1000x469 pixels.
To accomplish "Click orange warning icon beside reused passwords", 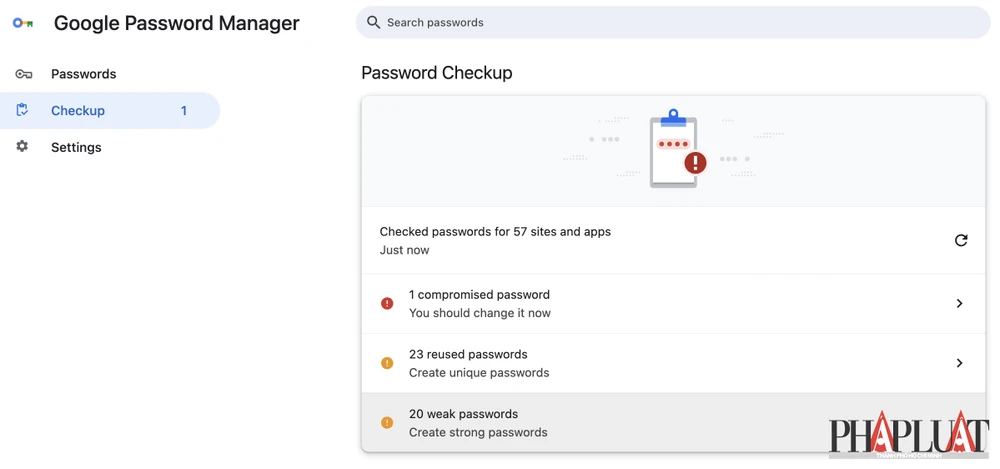I will pyautogui.click(x=387, y=363).
